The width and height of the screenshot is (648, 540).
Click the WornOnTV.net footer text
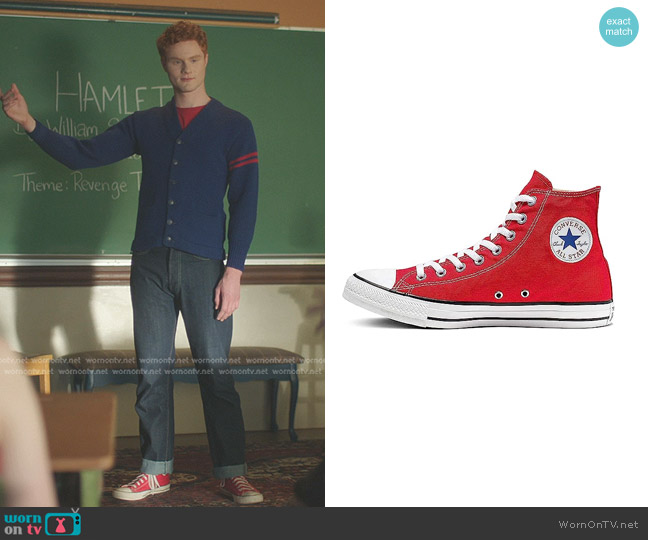(598, 524)
